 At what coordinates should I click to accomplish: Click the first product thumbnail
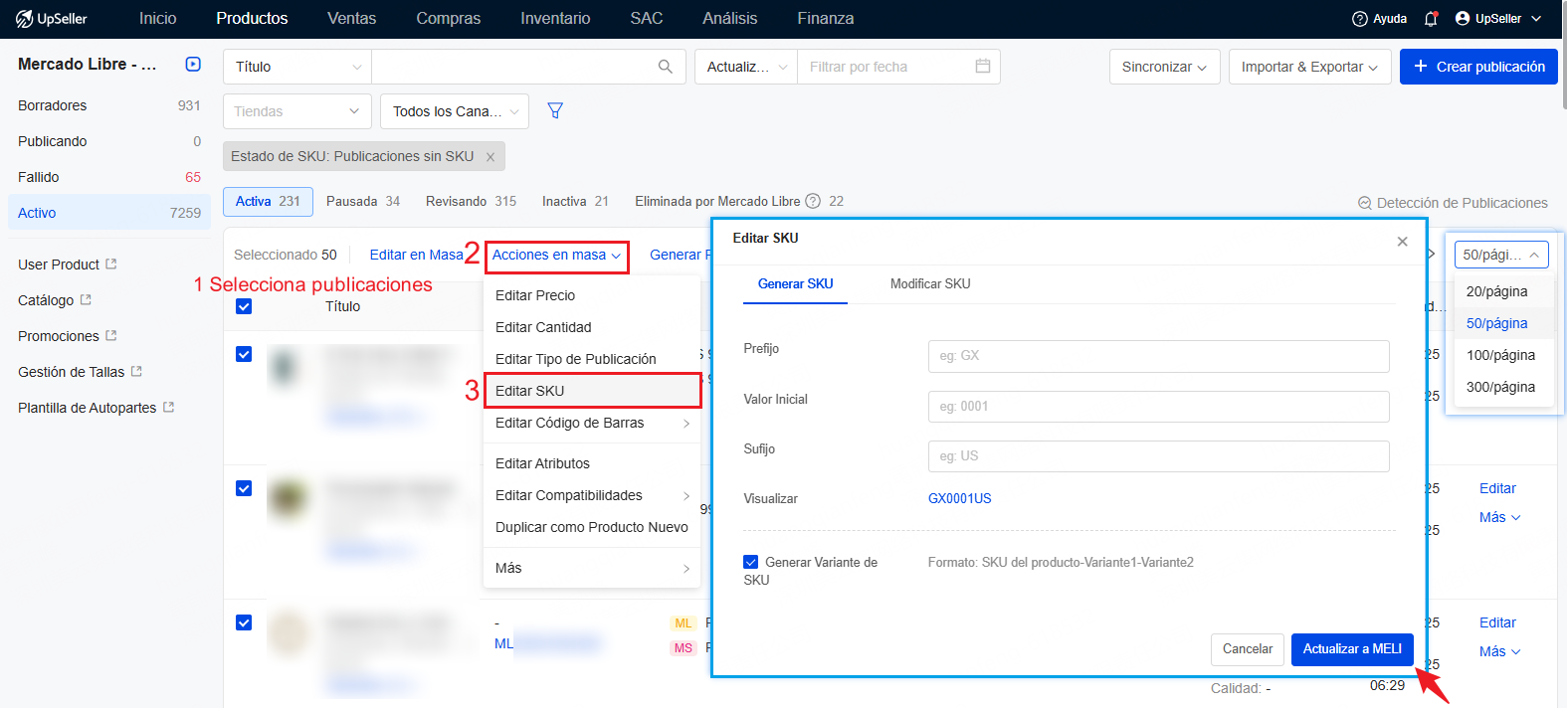click(x=286, y=367)
